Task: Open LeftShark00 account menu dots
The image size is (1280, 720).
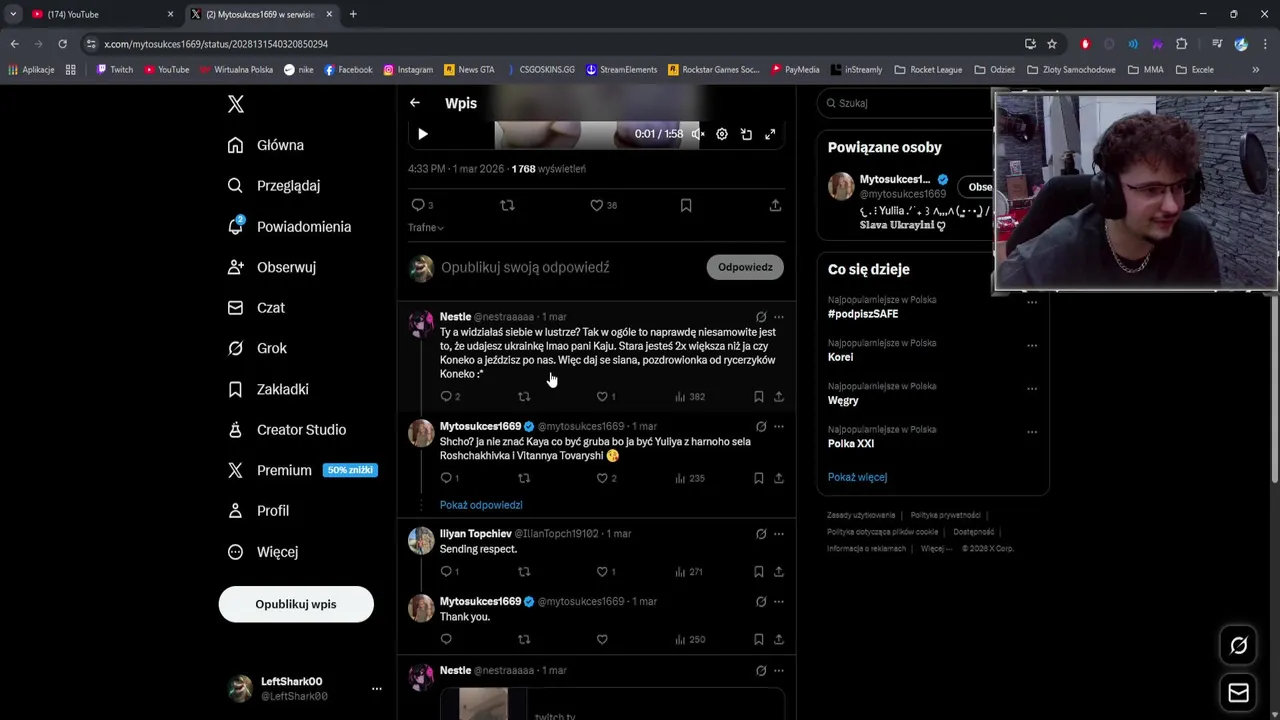Action: [x=377, y=689]
